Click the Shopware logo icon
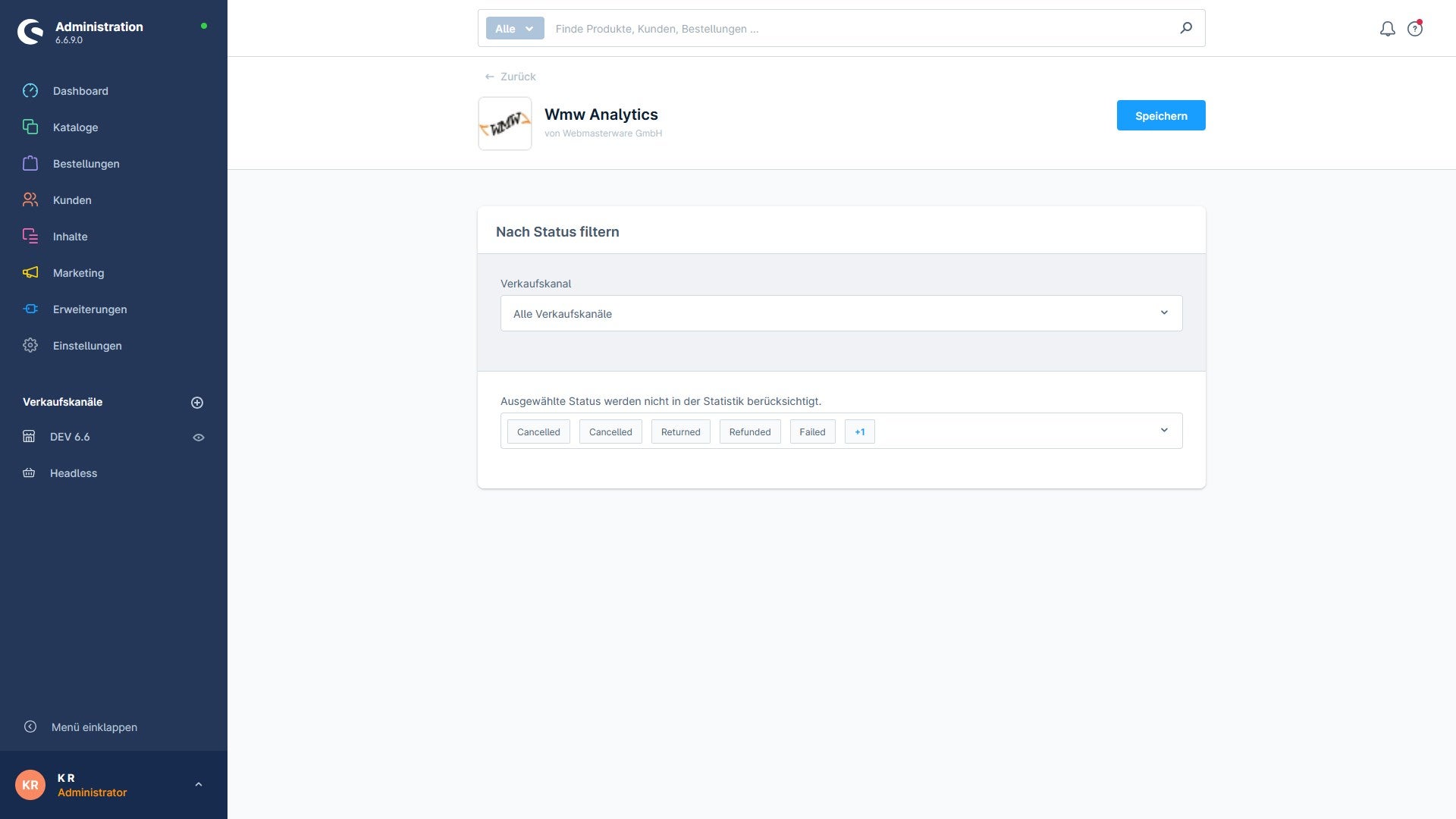 tap(30, 32)
